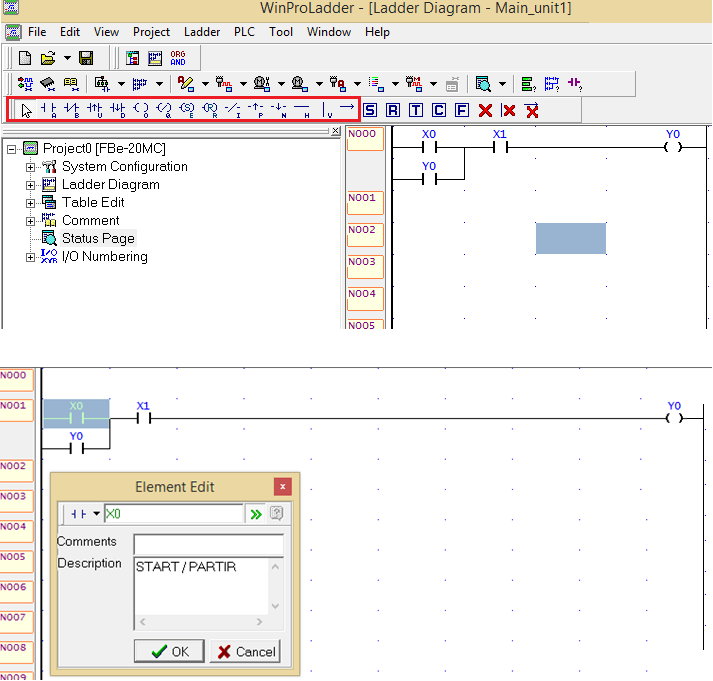Viewport: 713px width, 681px height.
Task: Open the Ladder menu
Action: tap(202, 32)
